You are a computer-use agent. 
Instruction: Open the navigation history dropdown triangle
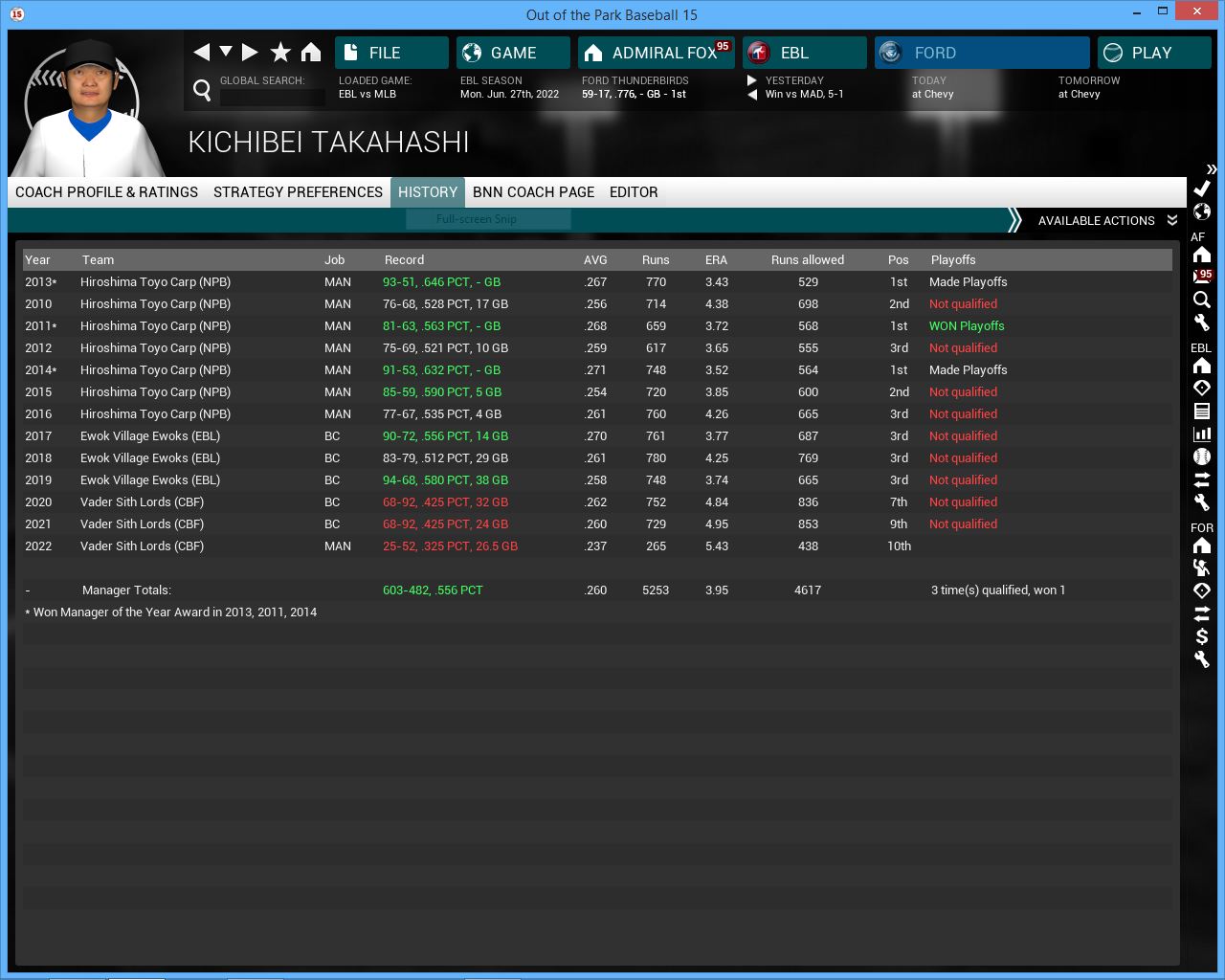pyautogui.click(x=226, y=52)
